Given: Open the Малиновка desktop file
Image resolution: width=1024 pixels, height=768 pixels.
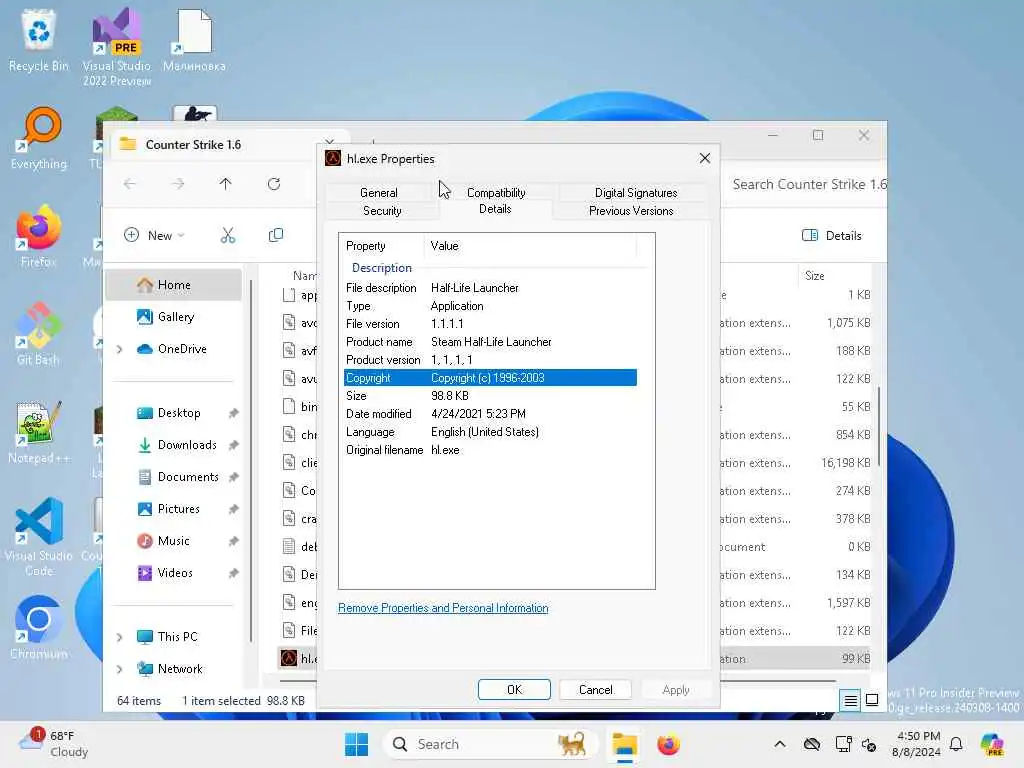Looking at the screenshot, I should point(194,39).
